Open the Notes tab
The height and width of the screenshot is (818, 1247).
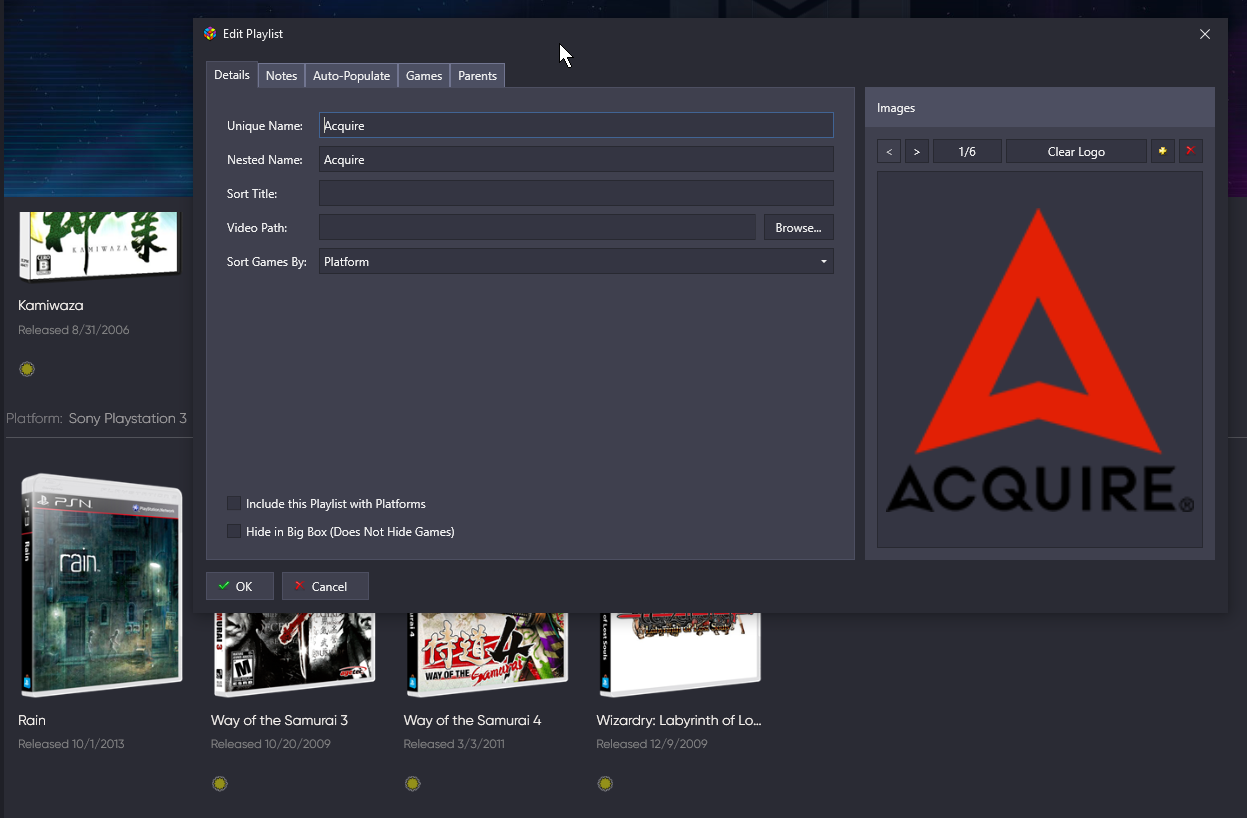281,76
